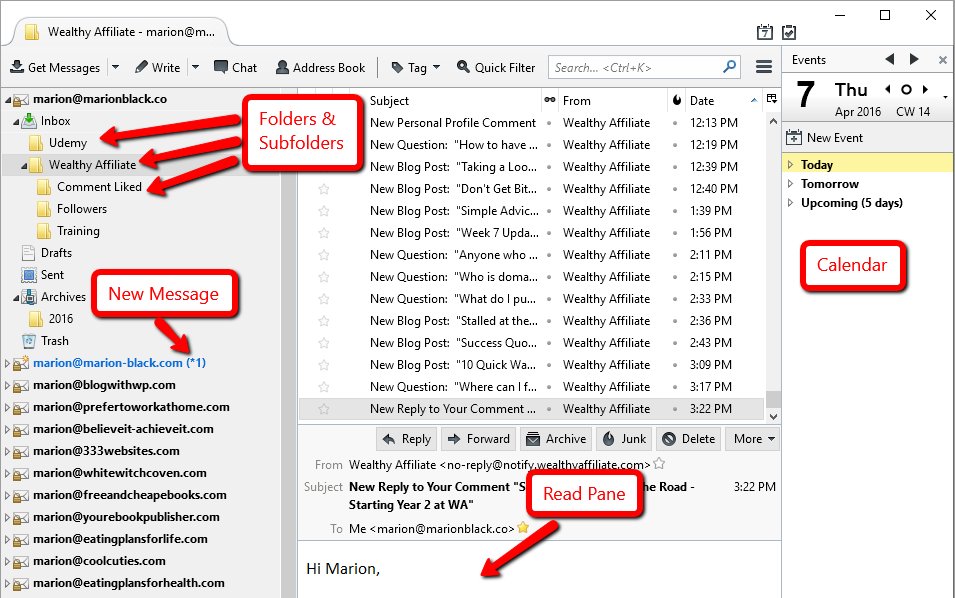Viewport: 955px width, 598px height.
Task: Archive the selected message
Action: tap(556, 438)
